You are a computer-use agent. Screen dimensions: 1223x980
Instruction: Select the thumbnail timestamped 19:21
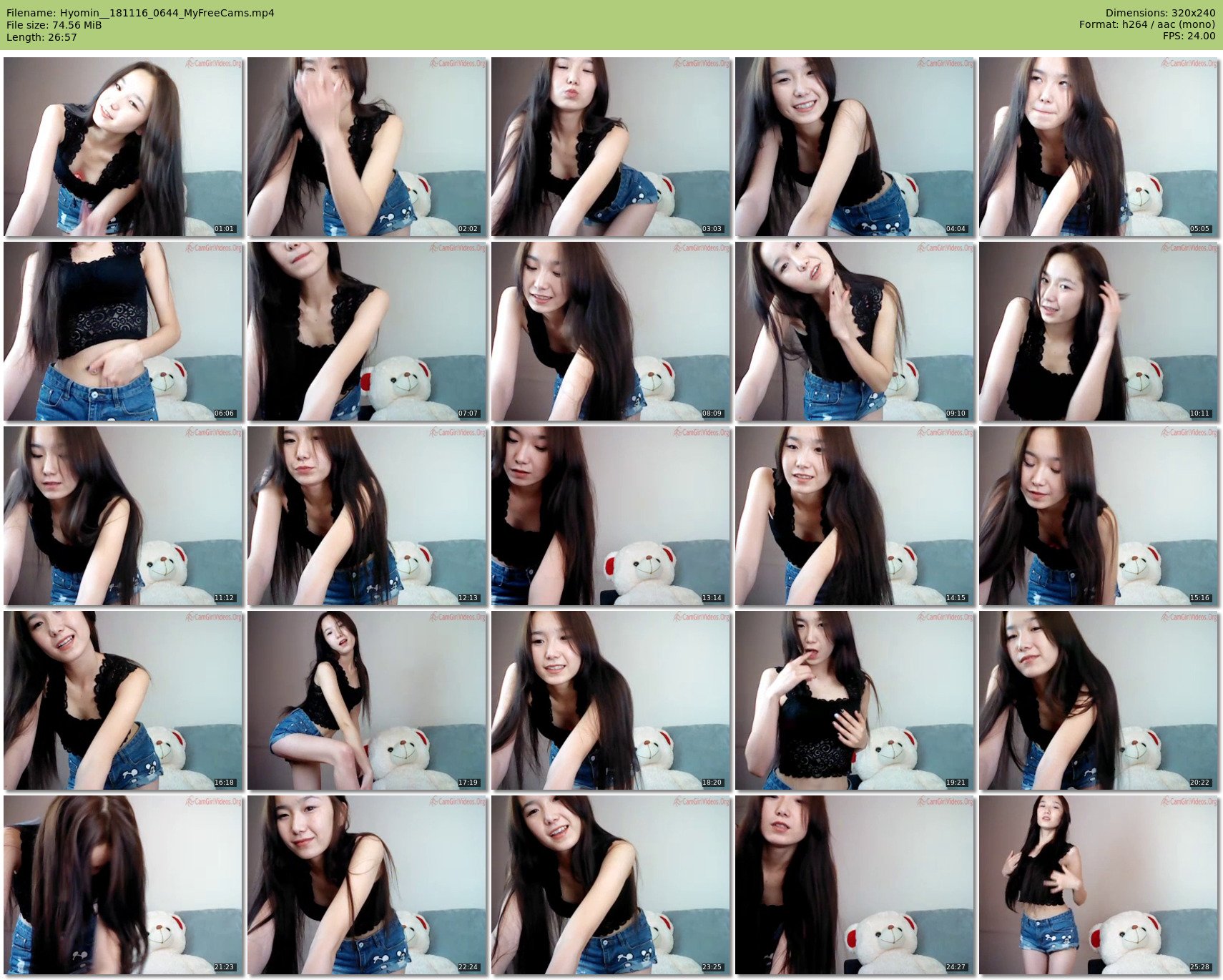tap(855, 700)
